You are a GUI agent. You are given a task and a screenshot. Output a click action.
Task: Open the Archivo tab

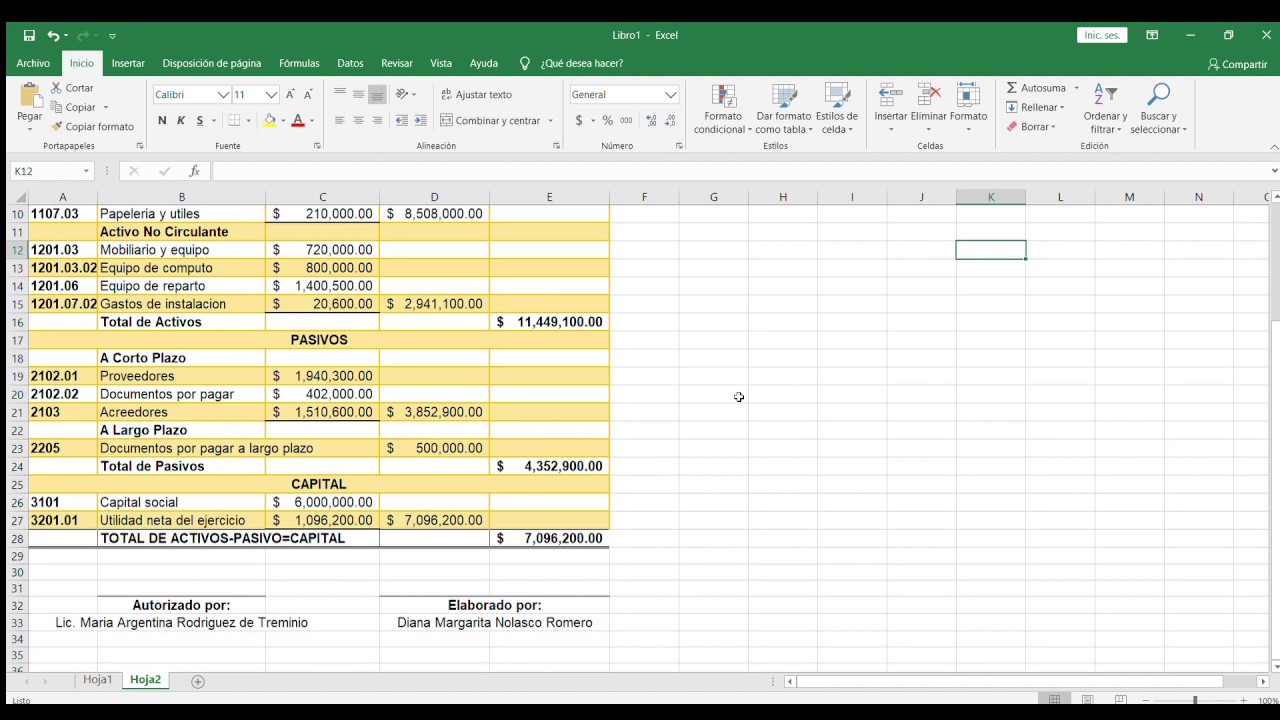coord(33,63)
